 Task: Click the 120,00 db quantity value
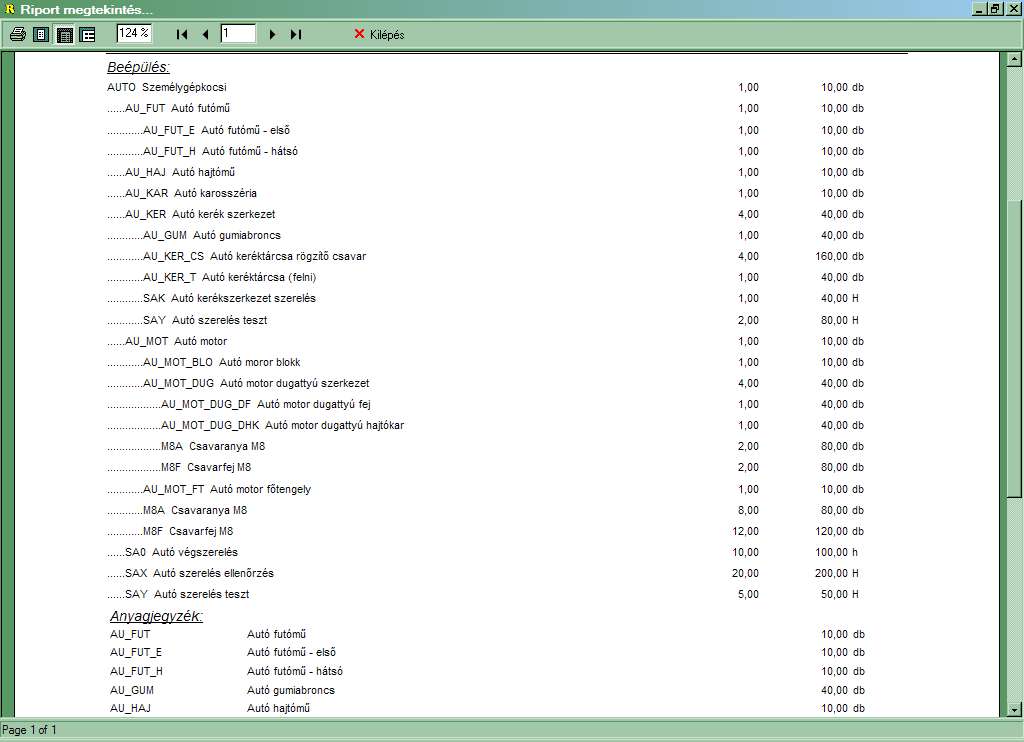(839, 531)
